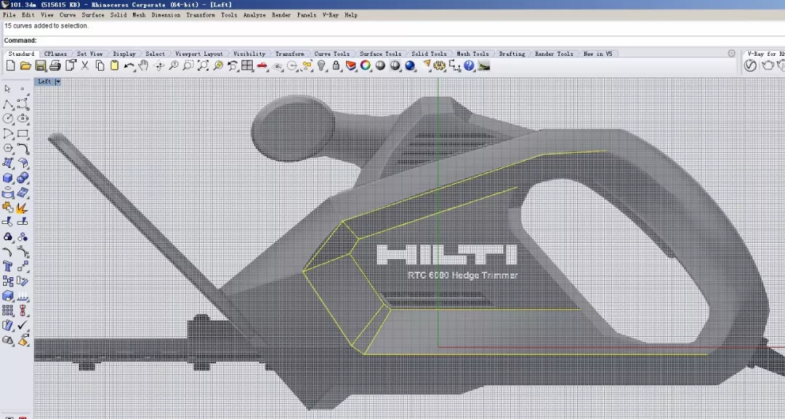Toggle the padlock lock objects icon
Image resolution: width=785 pixels, height=419 pixels.
[x=337, y=66]
